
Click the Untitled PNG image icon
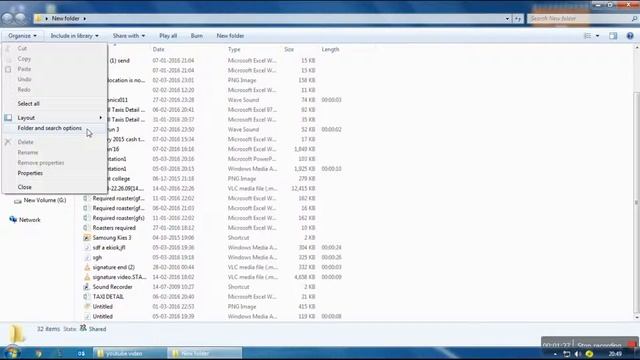point(87,307)
